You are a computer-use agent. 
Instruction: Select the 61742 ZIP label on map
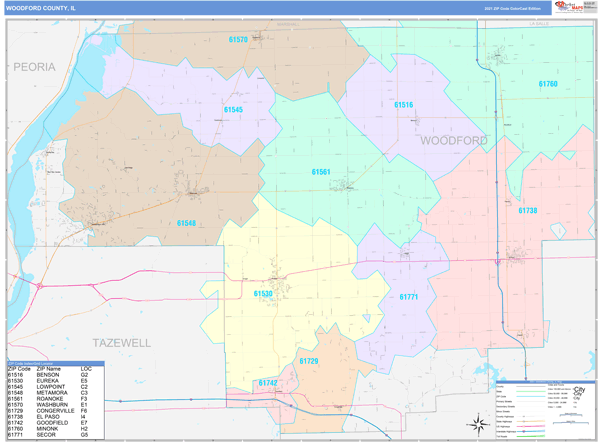[268, 383]
